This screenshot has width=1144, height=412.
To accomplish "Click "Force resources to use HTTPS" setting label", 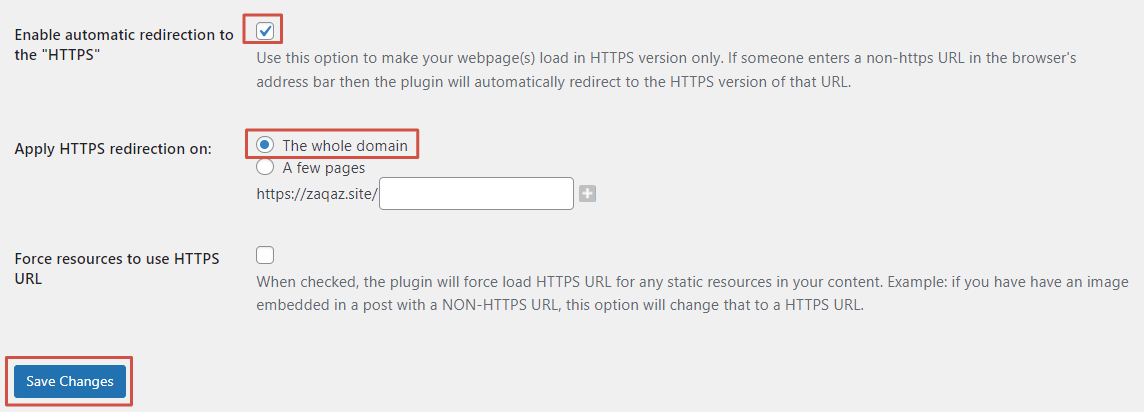I will pyautogui.click(x=117, y=259).
